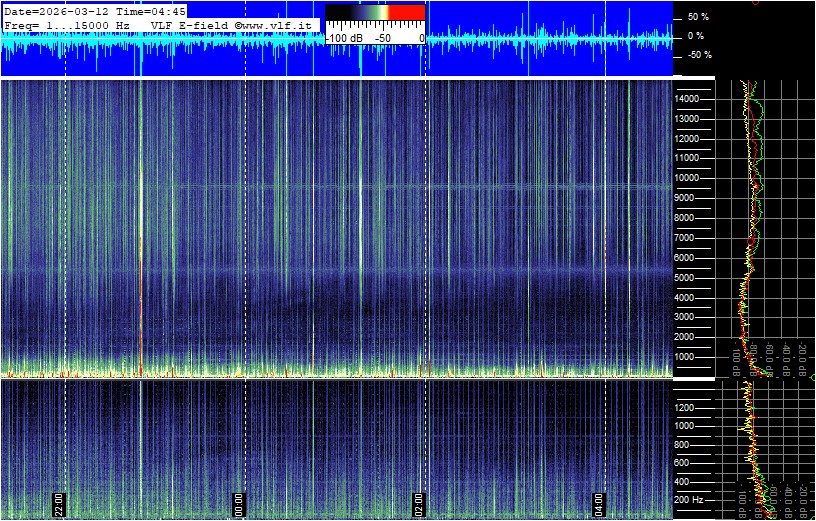Click the Date and Time header text
Screen dimensions: 816x521
tap(94, 10)
